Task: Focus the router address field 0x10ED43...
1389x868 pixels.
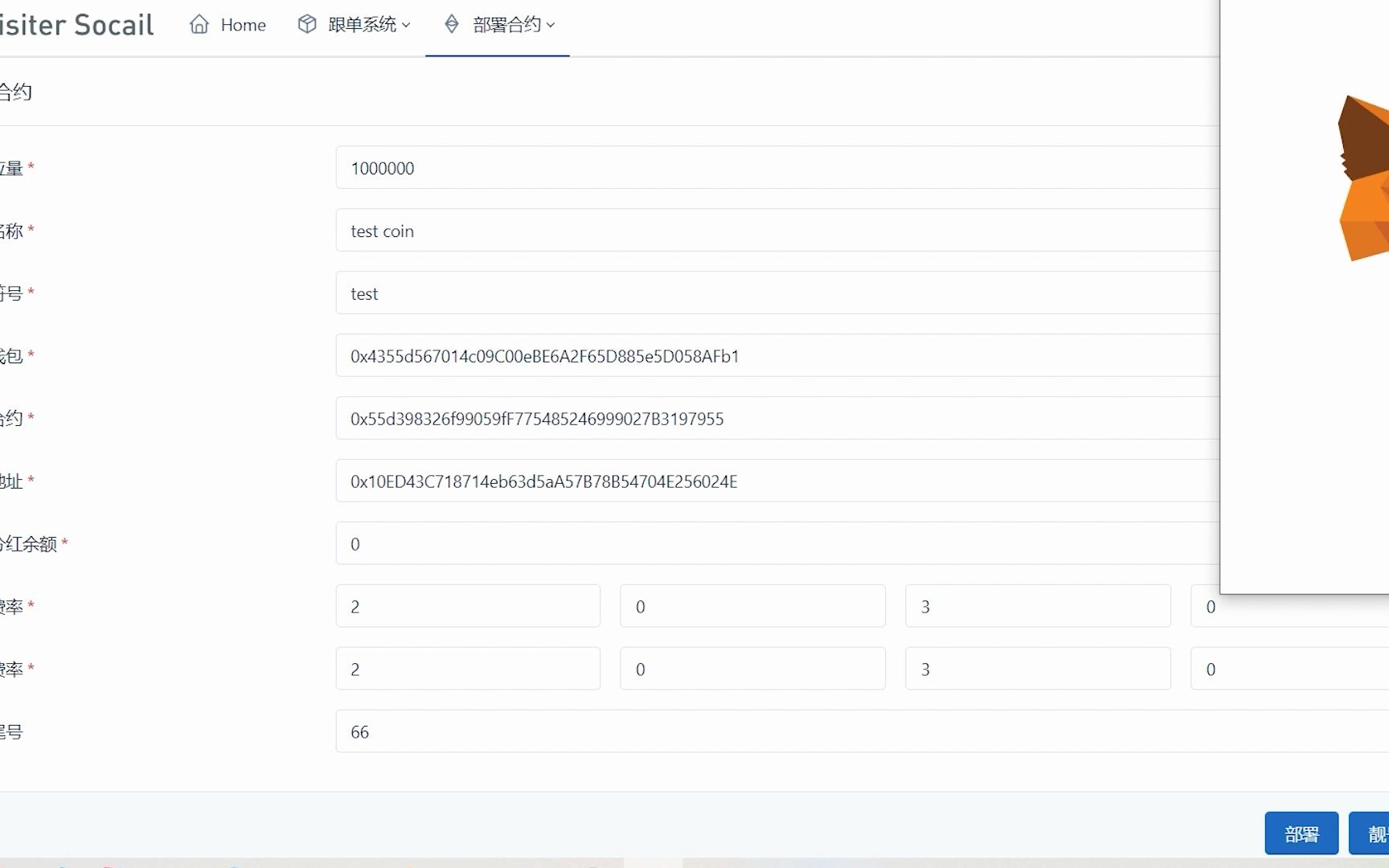Action: (777, 481)
